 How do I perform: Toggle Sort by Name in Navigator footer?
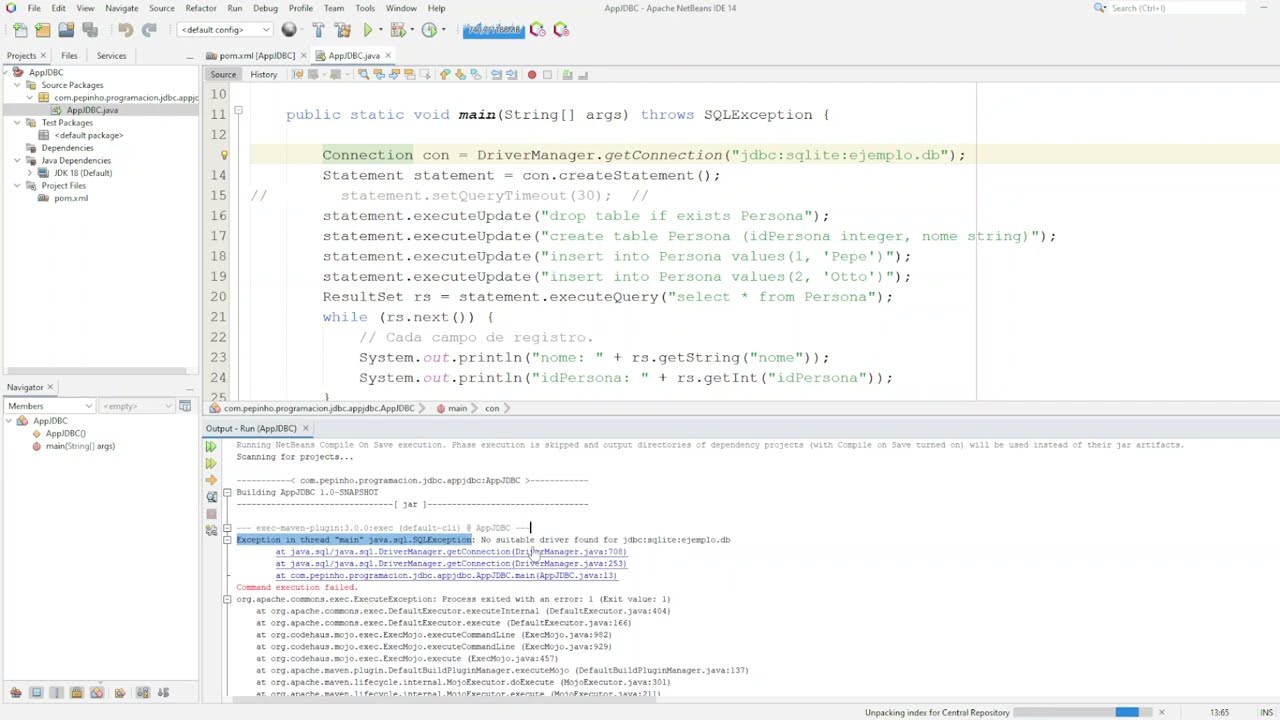(x=143, y=693)
